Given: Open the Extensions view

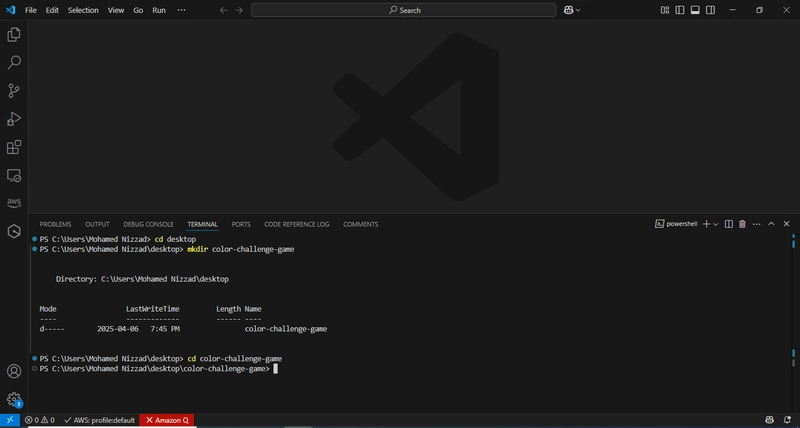Looking at the screenshot, I should tap(14, 147).
